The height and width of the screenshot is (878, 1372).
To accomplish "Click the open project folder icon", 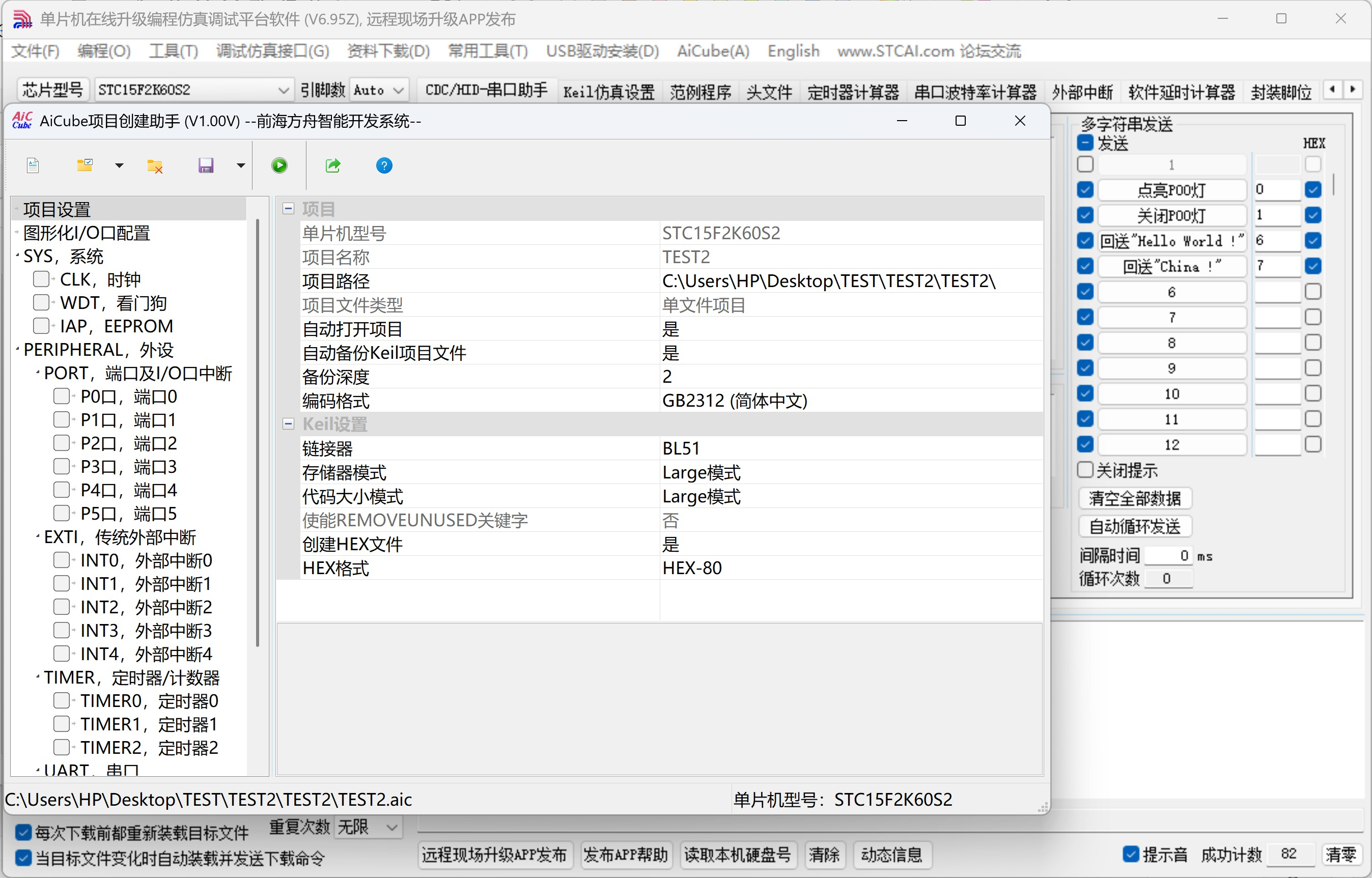I will point(85,166).
